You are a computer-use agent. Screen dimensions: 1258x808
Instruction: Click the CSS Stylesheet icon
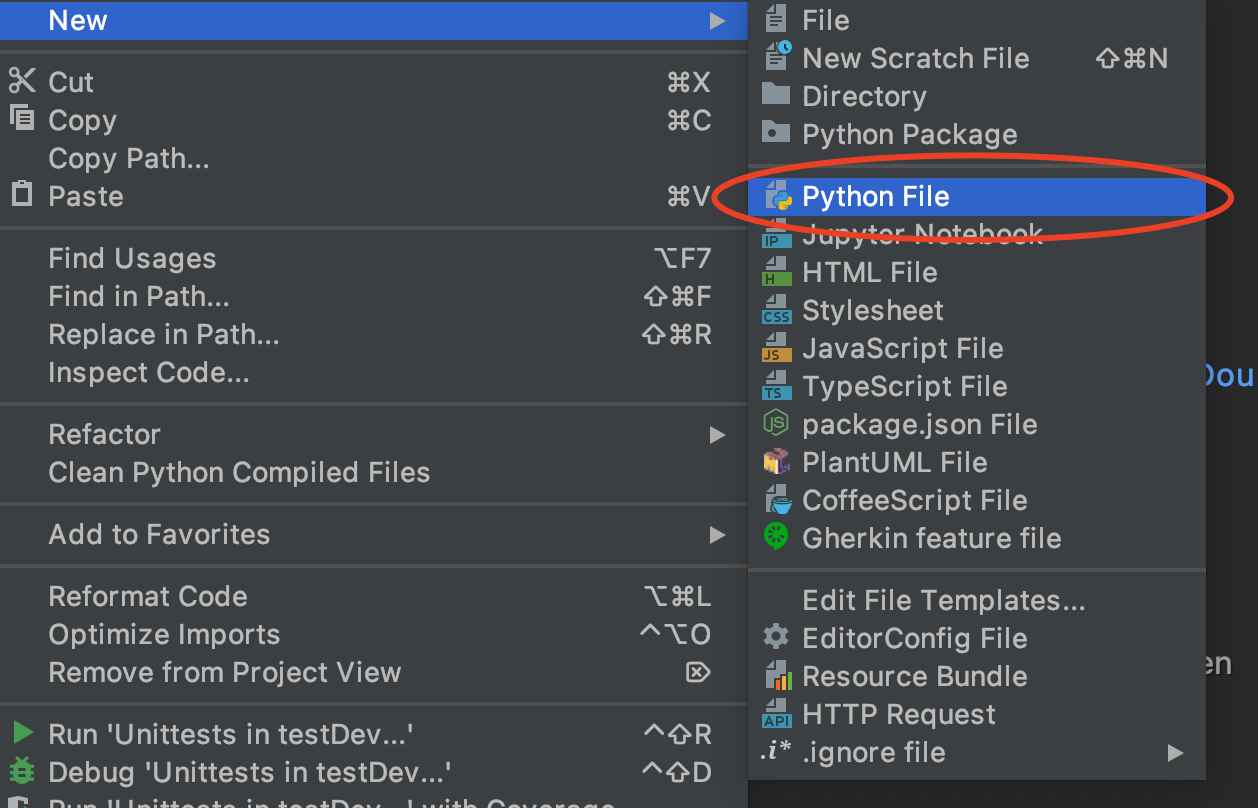click(x=777, y=311)
